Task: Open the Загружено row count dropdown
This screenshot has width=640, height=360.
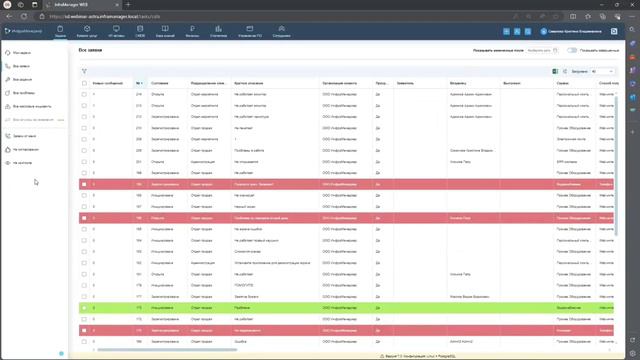Action: pyautogui.click(x=602, y=71)
